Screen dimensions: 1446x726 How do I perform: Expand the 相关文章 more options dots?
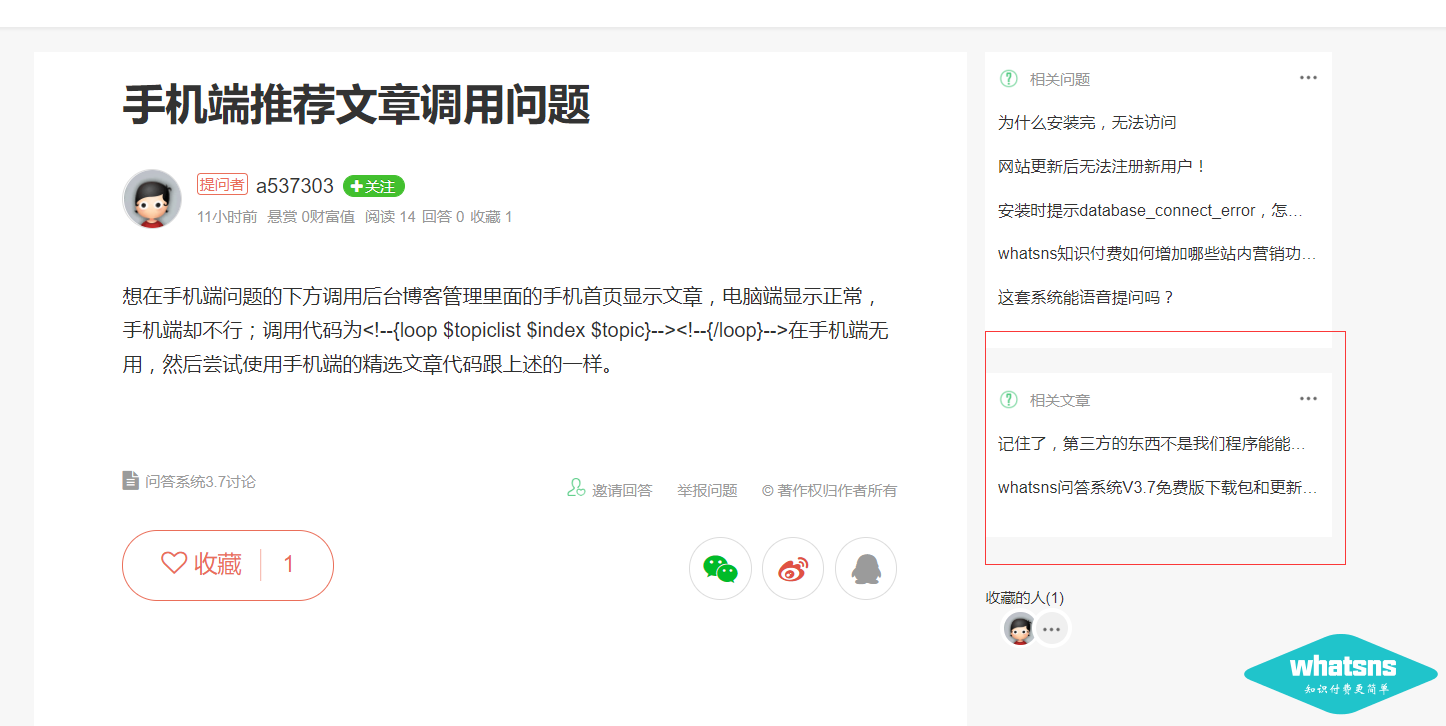1308,399
